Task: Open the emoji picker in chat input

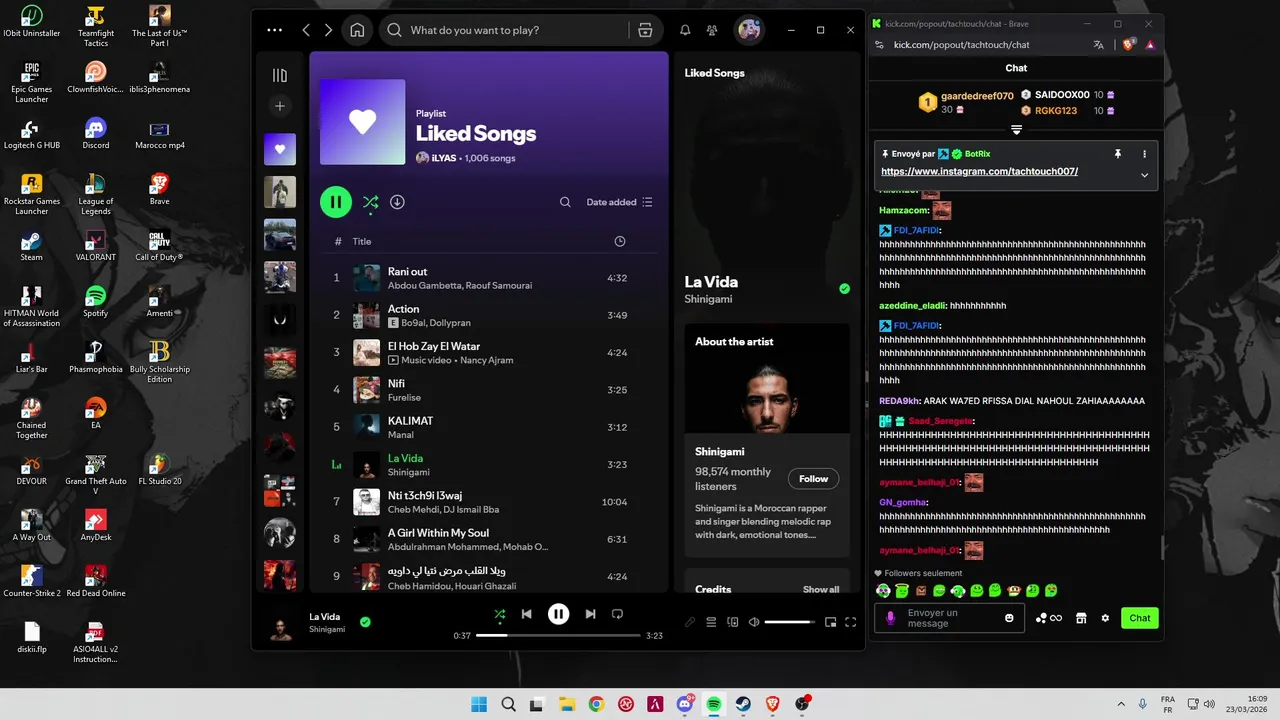Action: tap(1009, 618)
